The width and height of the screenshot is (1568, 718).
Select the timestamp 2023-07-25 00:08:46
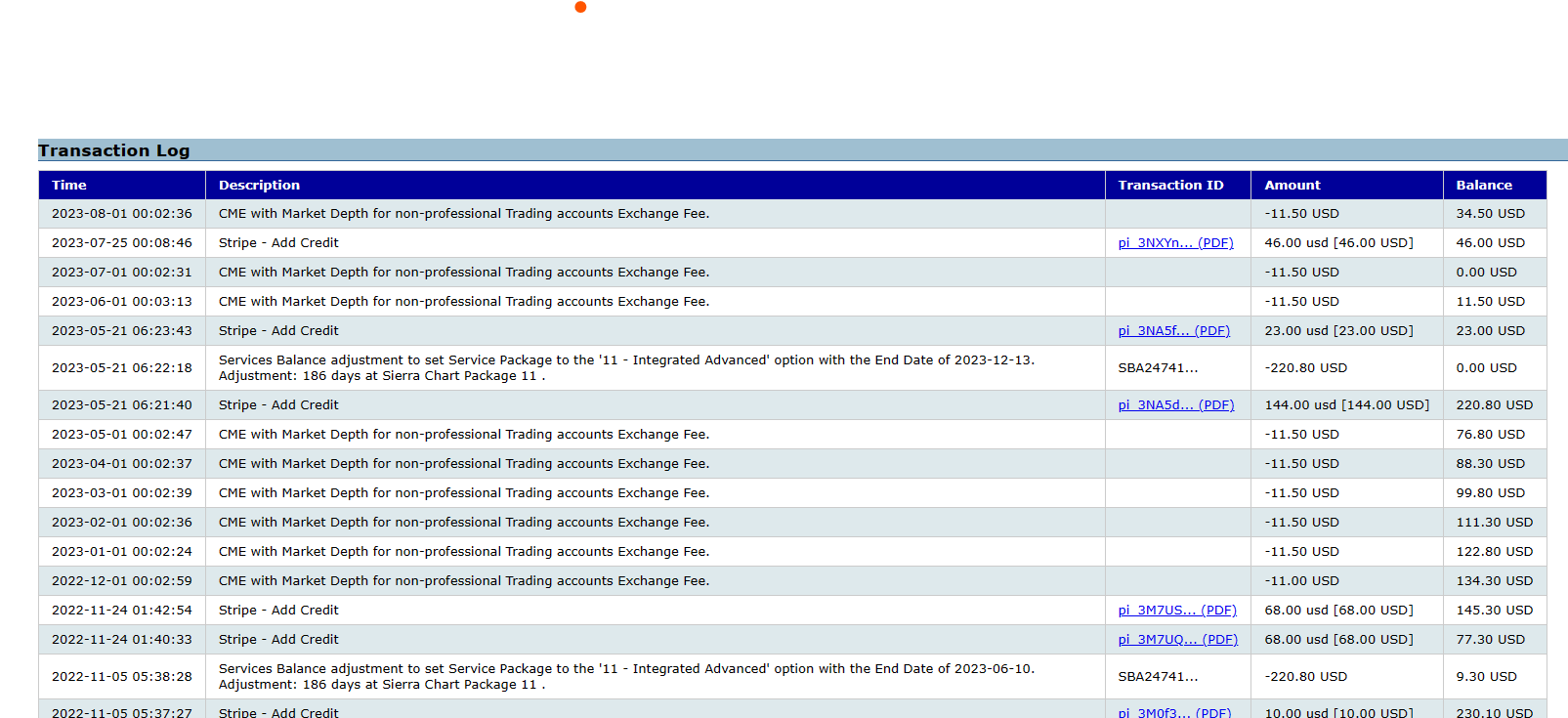(x=122, y=243)
